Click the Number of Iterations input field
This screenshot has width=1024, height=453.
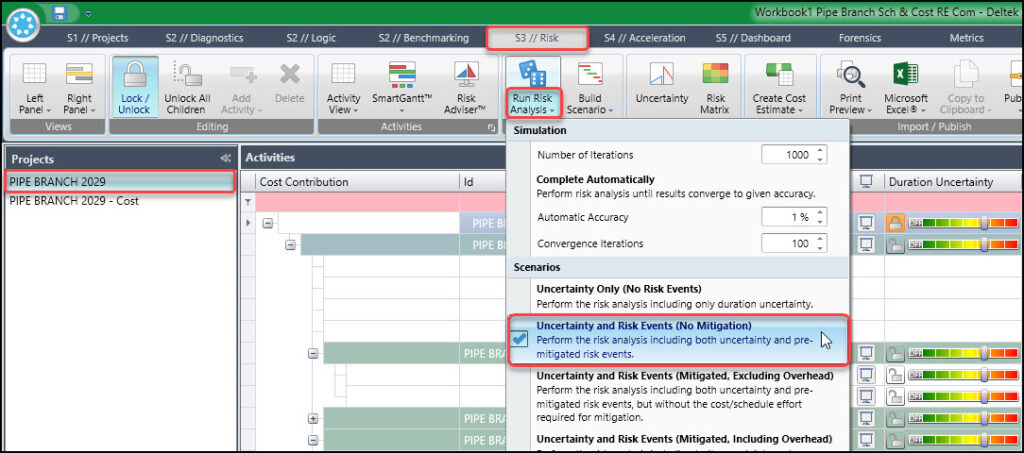788,155
